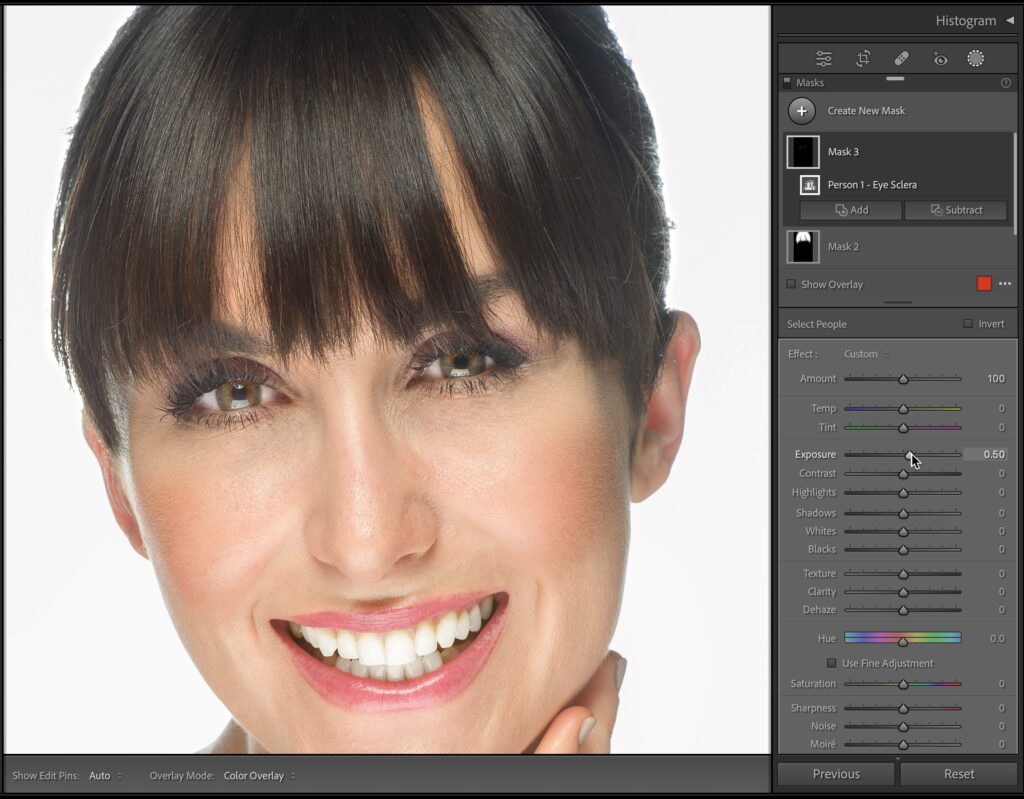The width and height of the screenshot is (1024, 799).
Task: Open the Masks panel help icon
Action: [x=1005, y=83]
